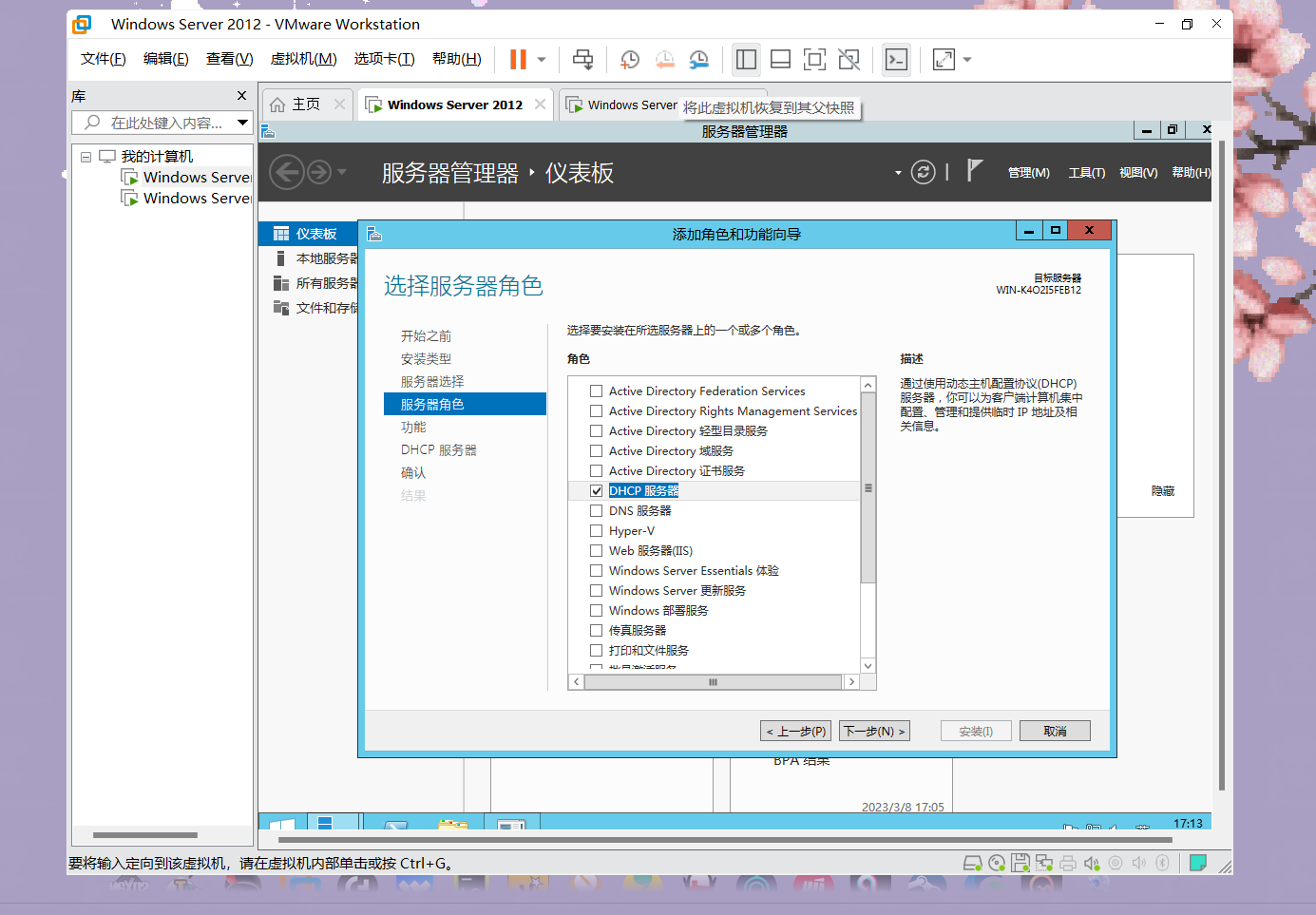Click the stretch guest display icon

click(944, 59)
